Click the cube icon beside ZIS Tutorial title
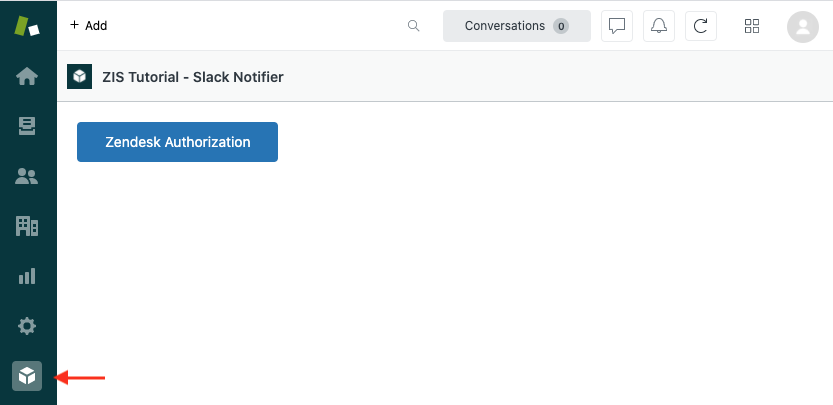The width and height of the screenshot is (833, 405). [x=80, y=77]
